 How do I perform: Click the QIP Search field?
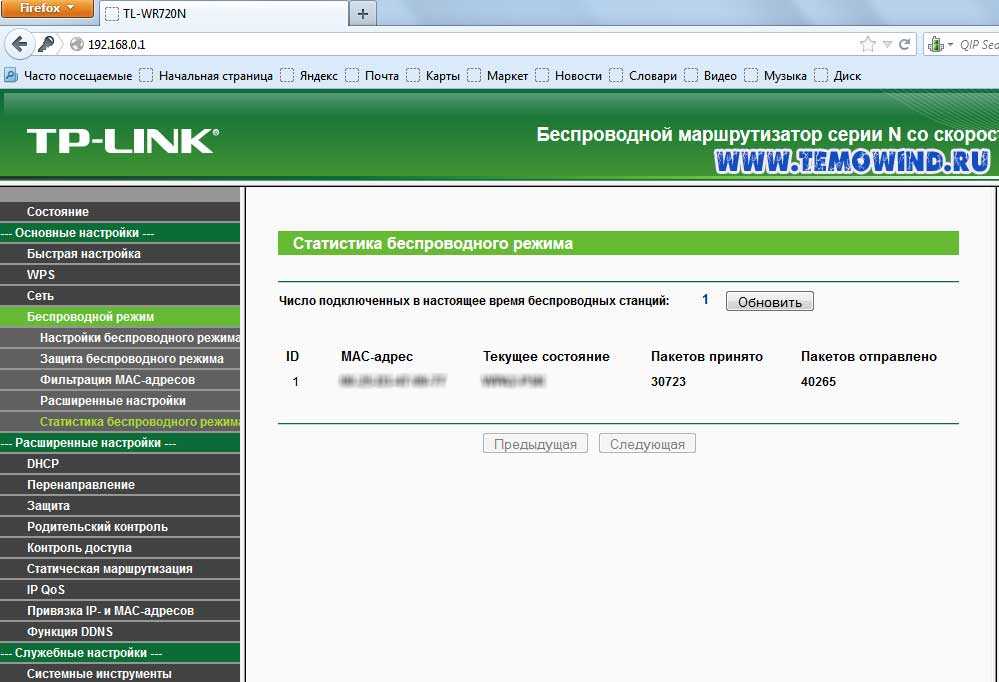point(979,45)
